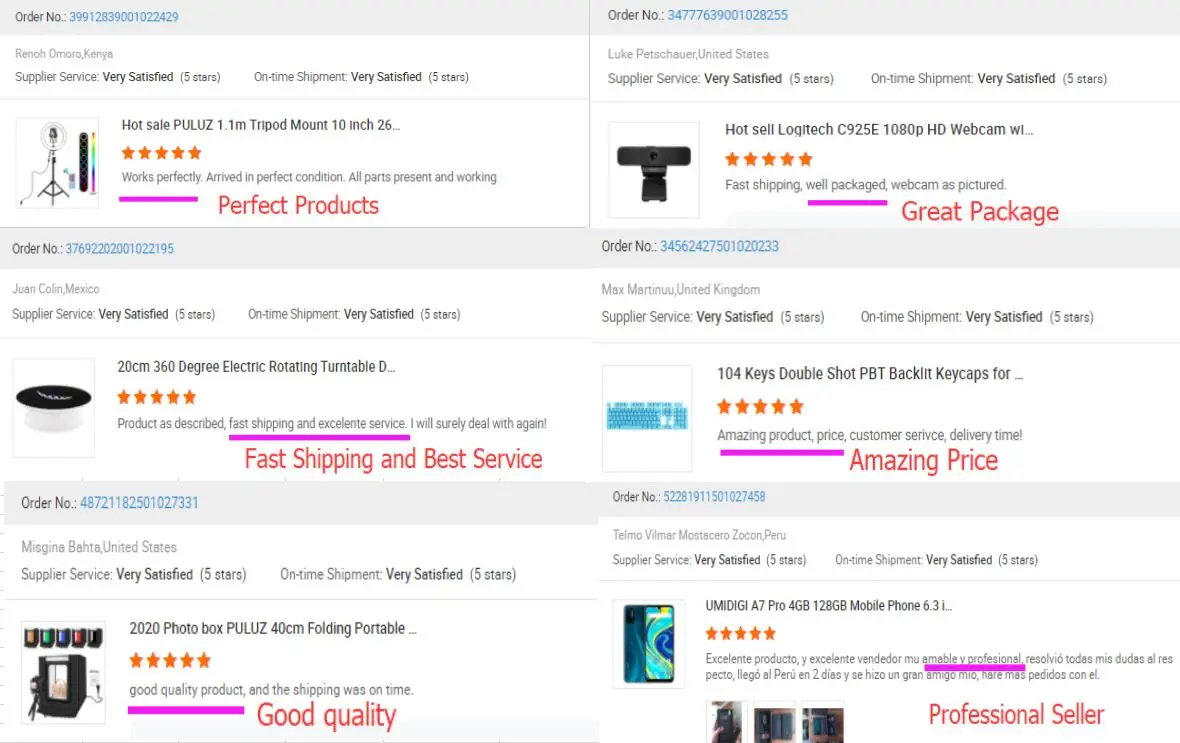Open order number 34562427501020233

pyautogui.click(x=719, y=246)
